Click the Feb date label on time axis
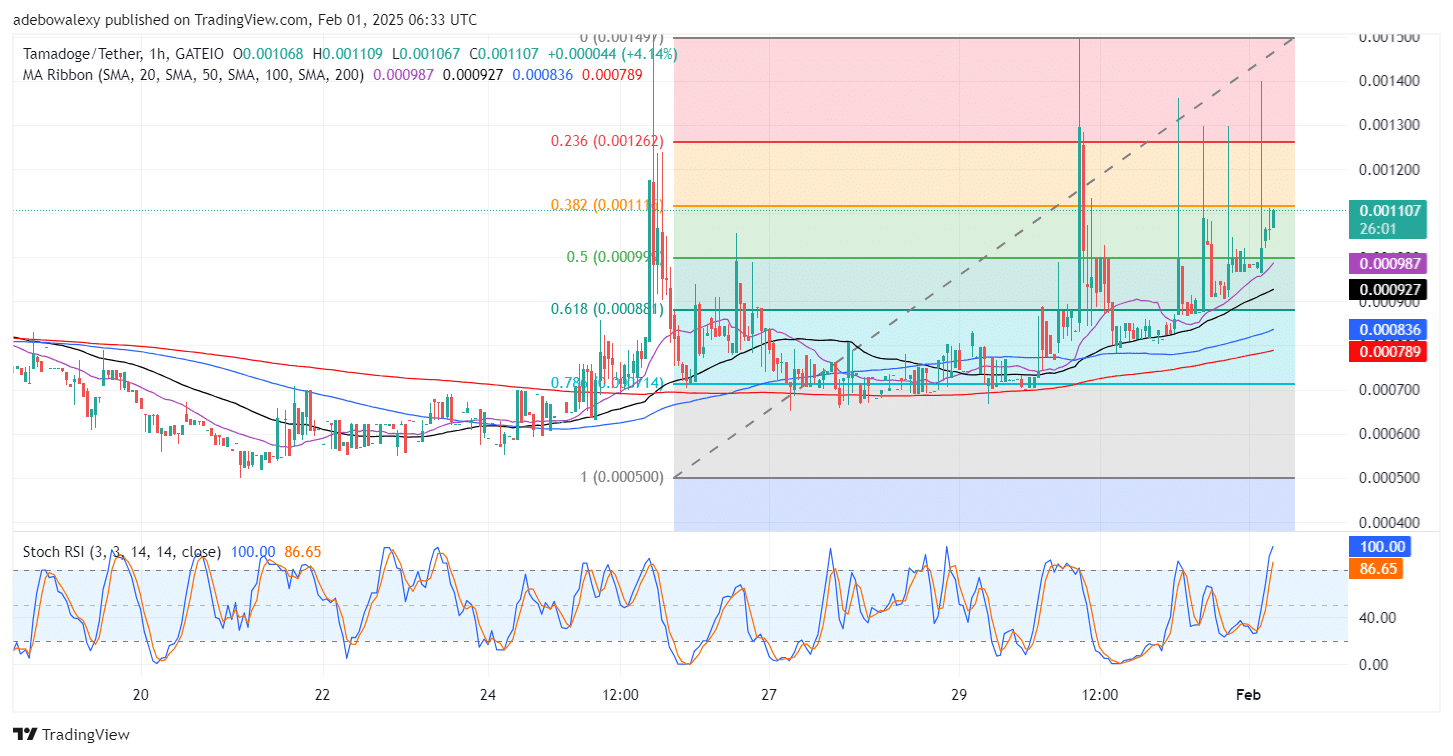Viewport: 1453px width, 756px height. click(1250, 694)
